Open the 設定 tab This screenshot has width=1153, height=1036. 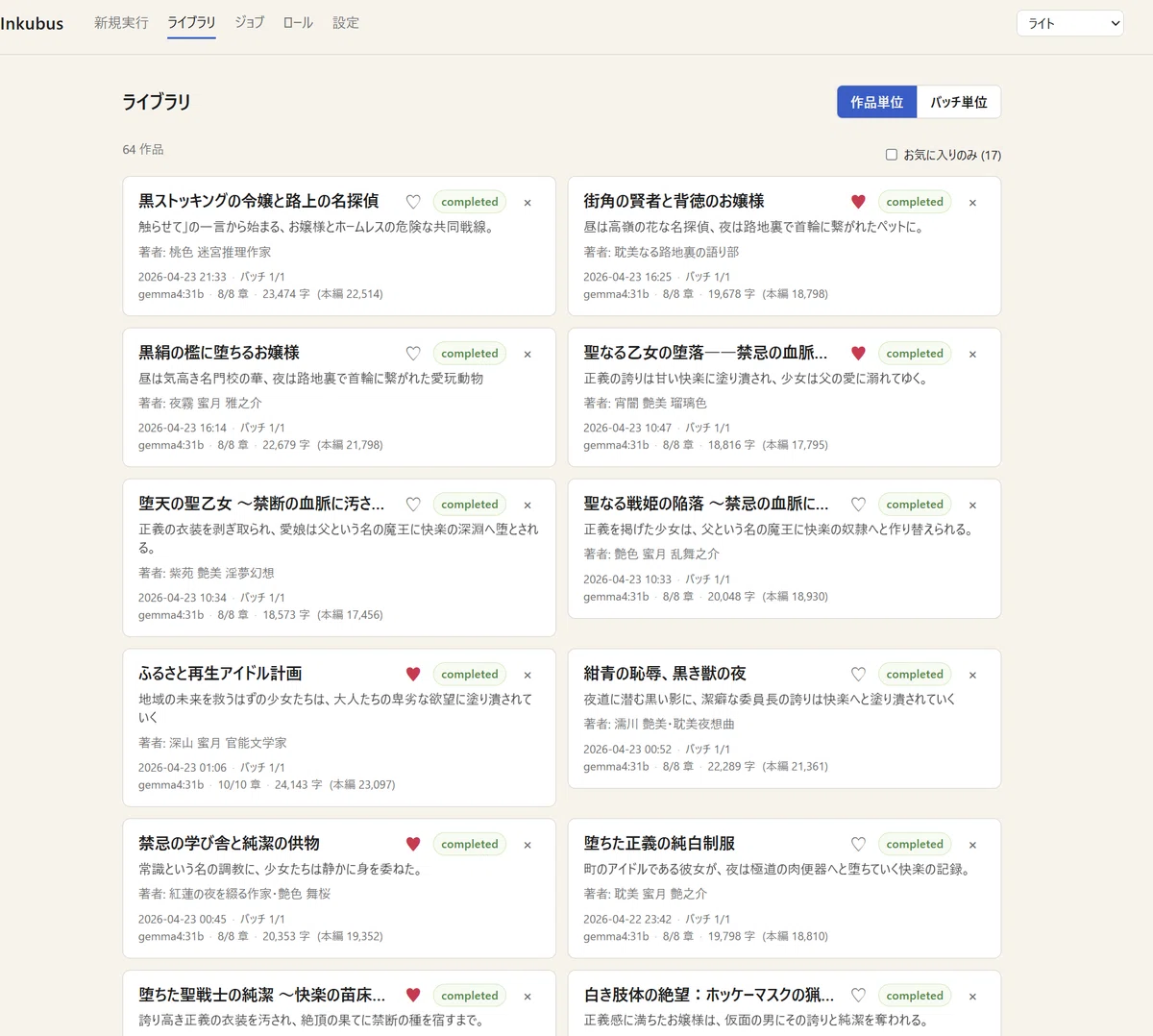(346, 23)
